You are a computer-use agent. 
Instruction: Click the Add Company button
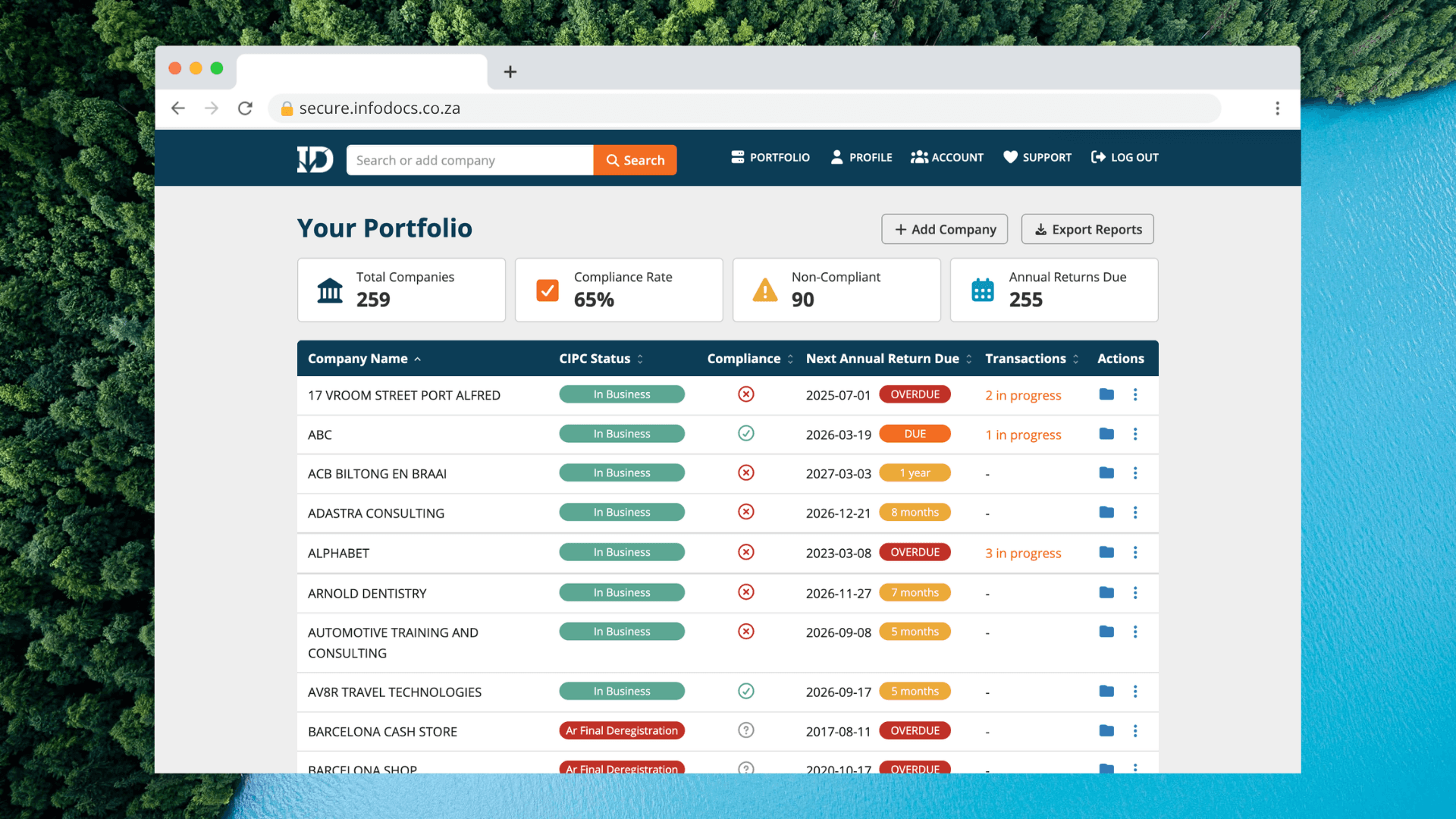tap(944, 229)
